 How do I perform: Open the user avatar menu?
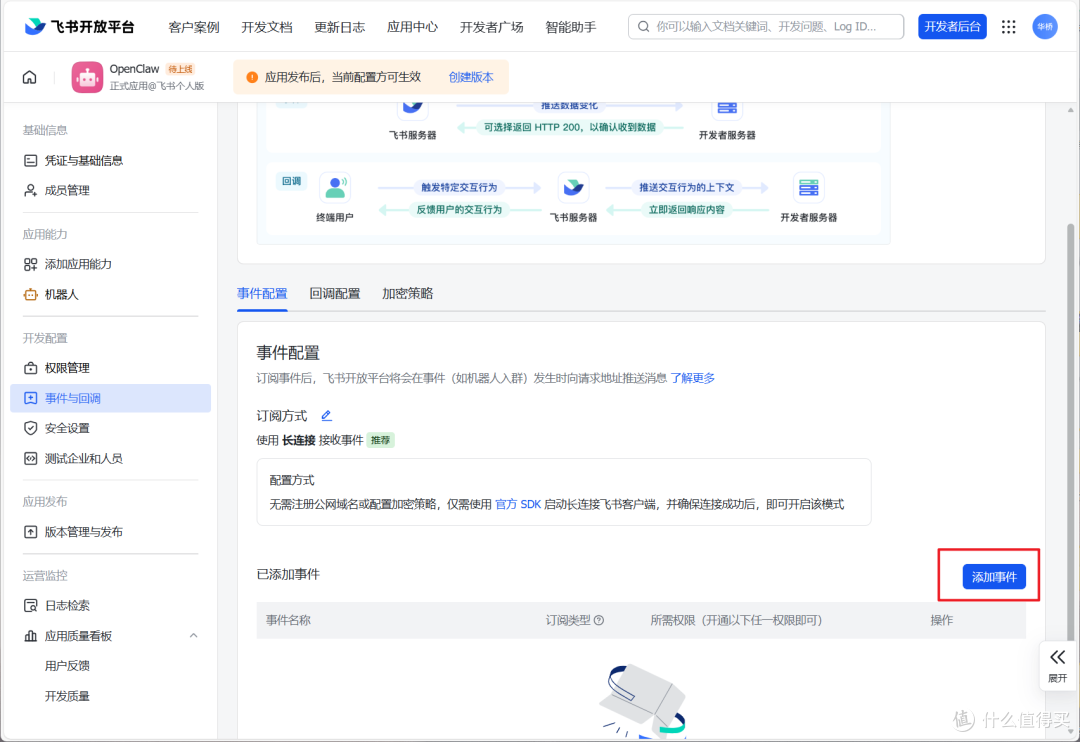(x=1044, y=27)
